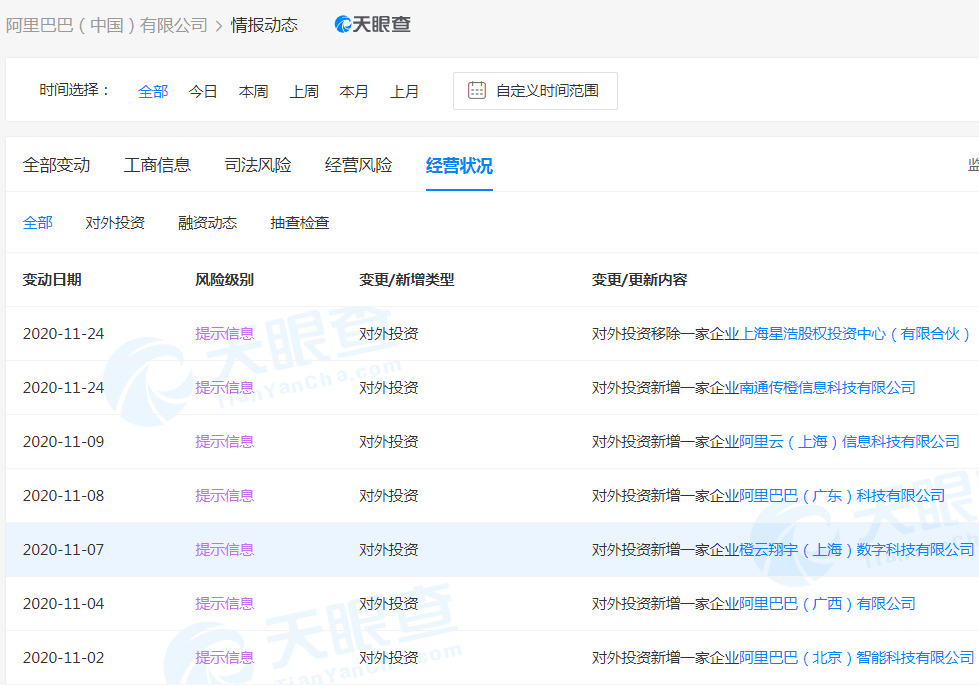
Task: Show 抽查检查 sub-category
Action: tap(300, 223)
